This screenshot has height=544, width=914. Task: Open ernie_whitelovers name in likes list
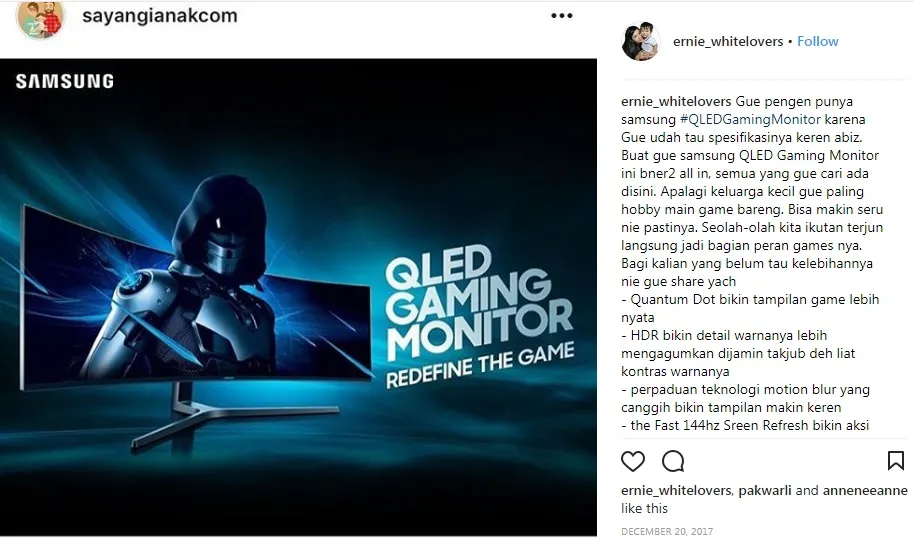676,491
